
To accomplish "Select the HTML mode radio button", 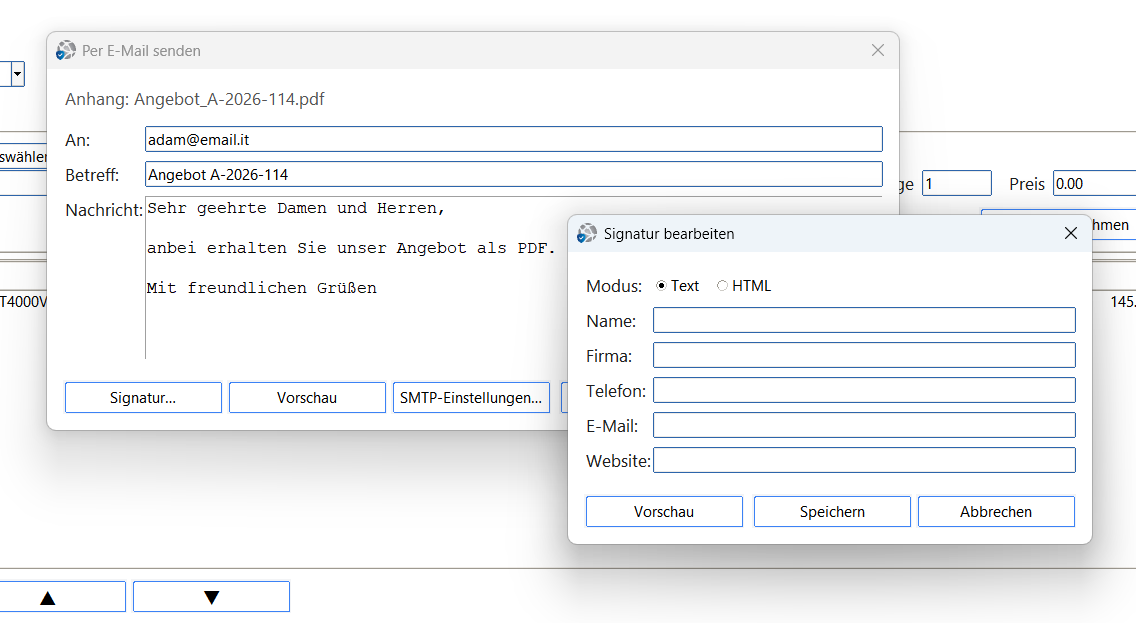I will click(722, 286).
